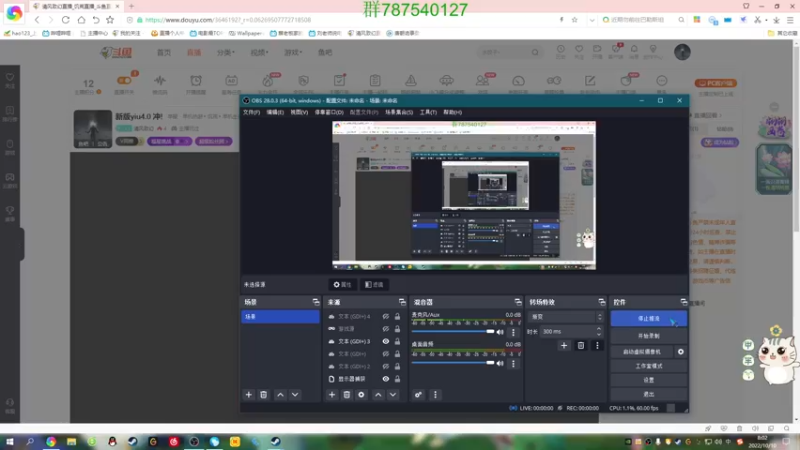Expand the 游戏 dropdown in Douyu navbar
The width and height of the screenshot is (800, 450).
(293, 52)
